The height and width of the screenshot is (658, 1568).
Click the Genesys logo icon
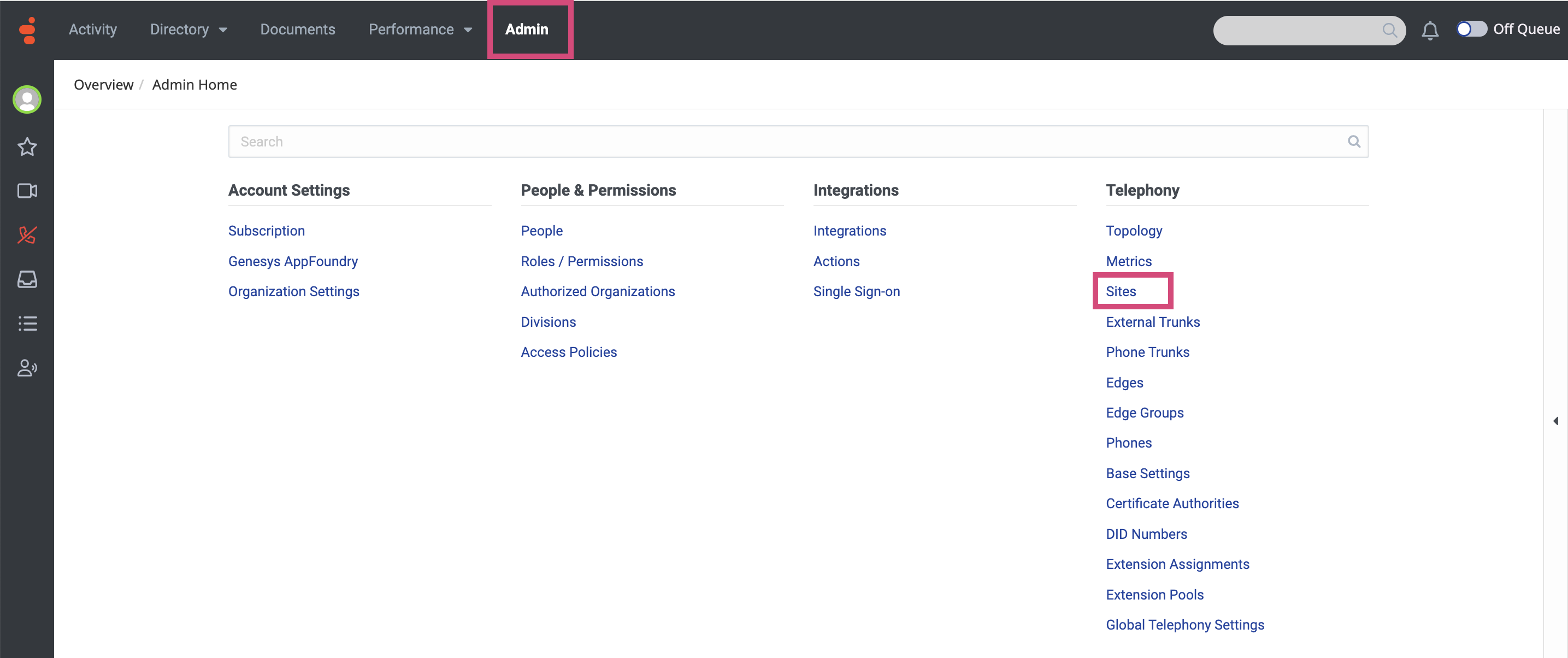(x=27, y=30)
